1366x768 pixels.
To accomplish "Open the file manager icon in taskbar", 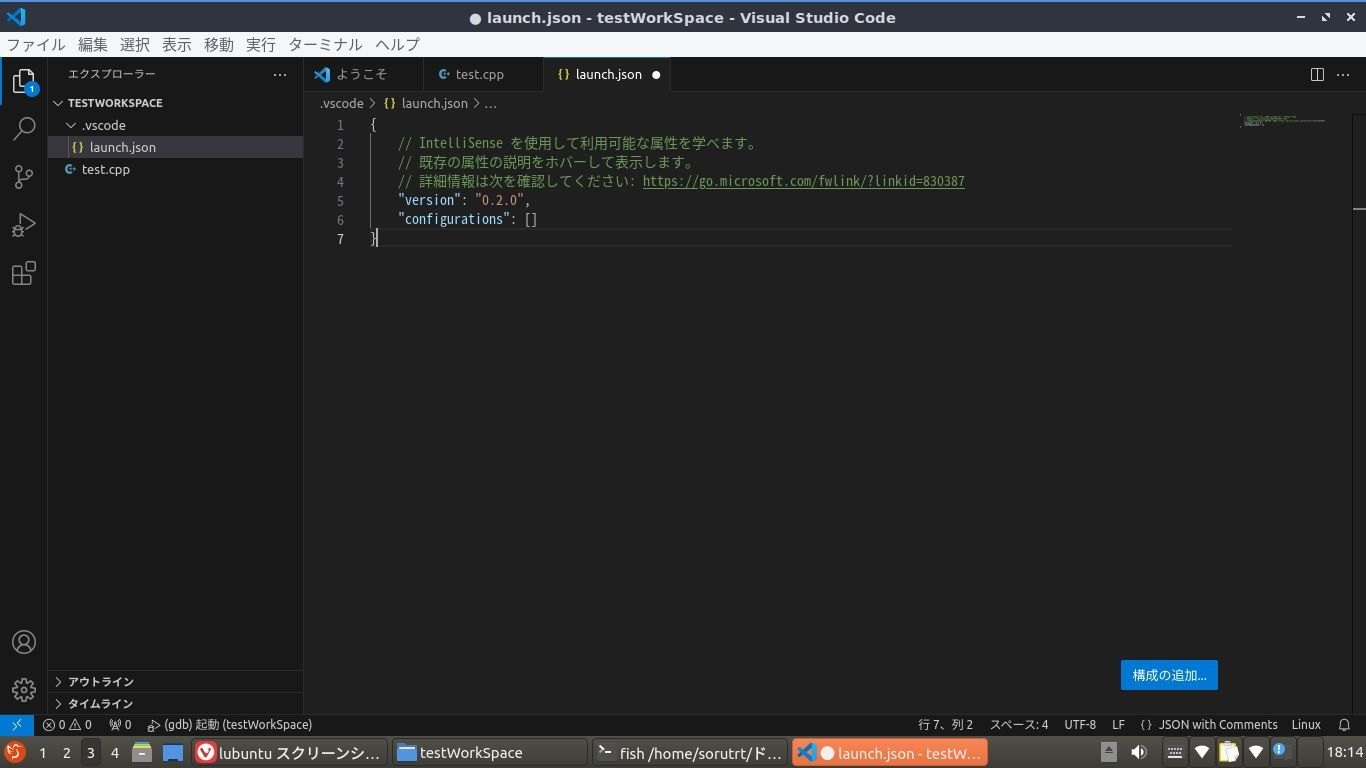I will pyautogui.click(x=142, y=752).
